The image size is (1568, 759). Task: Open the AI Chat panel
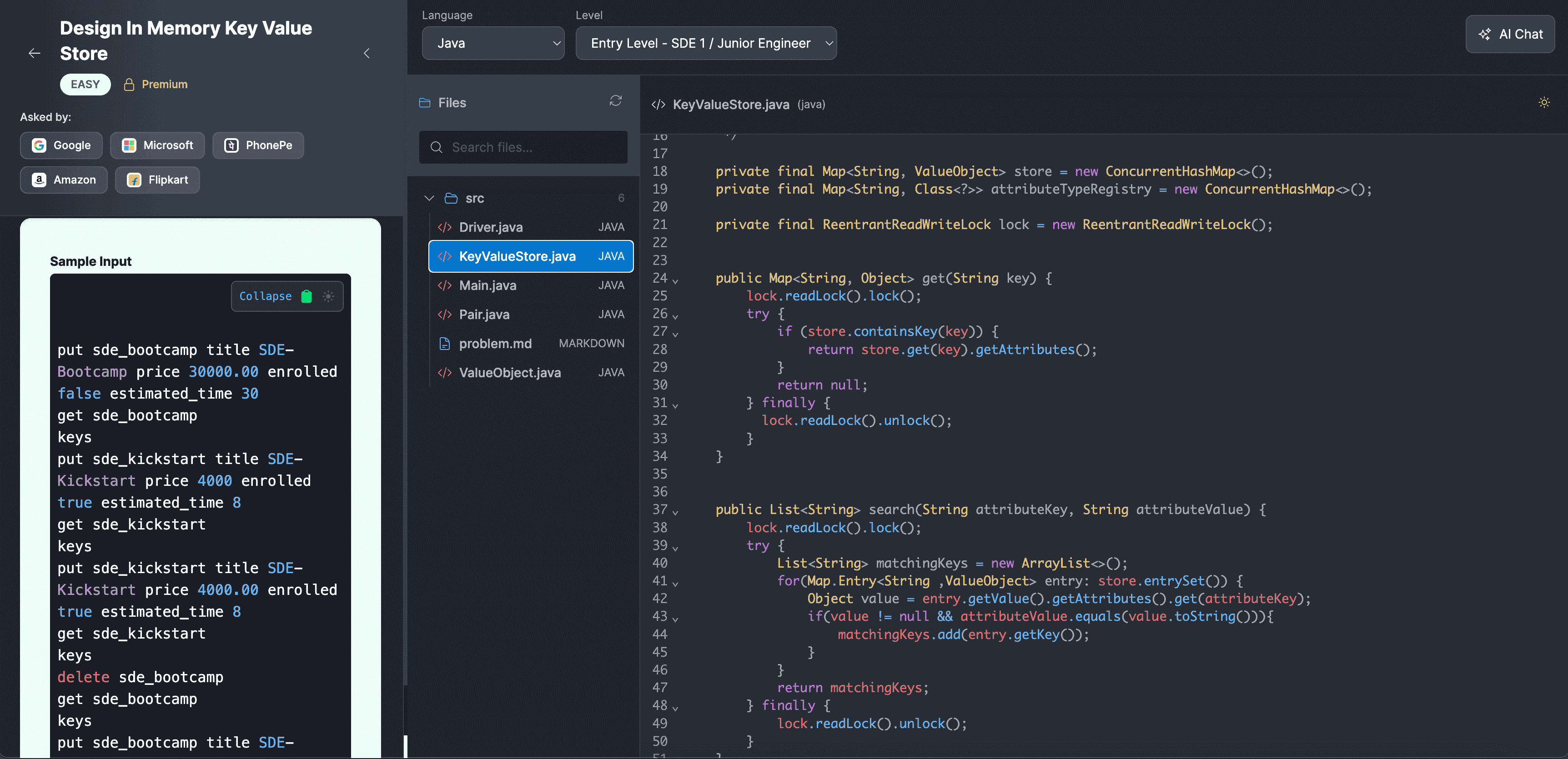click(x=1510, y=34)
